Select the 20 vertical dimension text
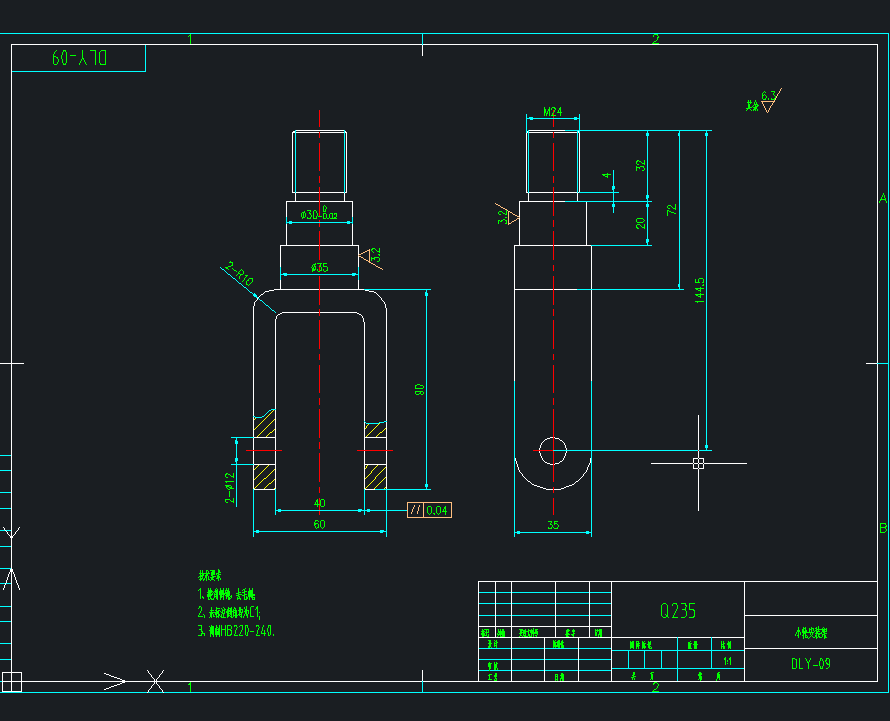The image size is (890, 721). click(x=640, y=223)
